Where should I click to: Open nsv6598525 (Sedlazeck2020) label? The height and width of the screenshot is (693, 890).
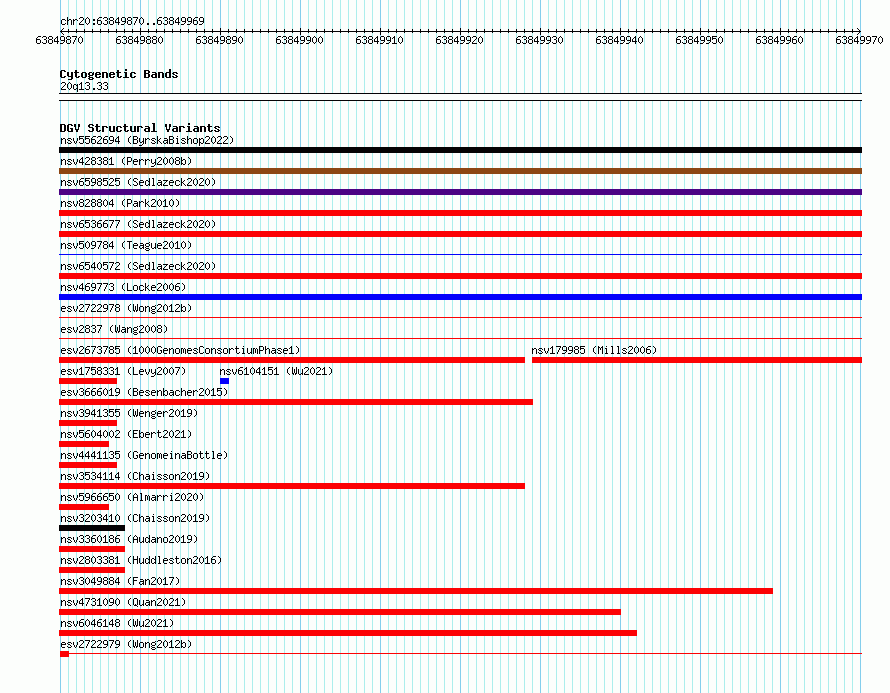pyautogui.click(x=138, y=182)
